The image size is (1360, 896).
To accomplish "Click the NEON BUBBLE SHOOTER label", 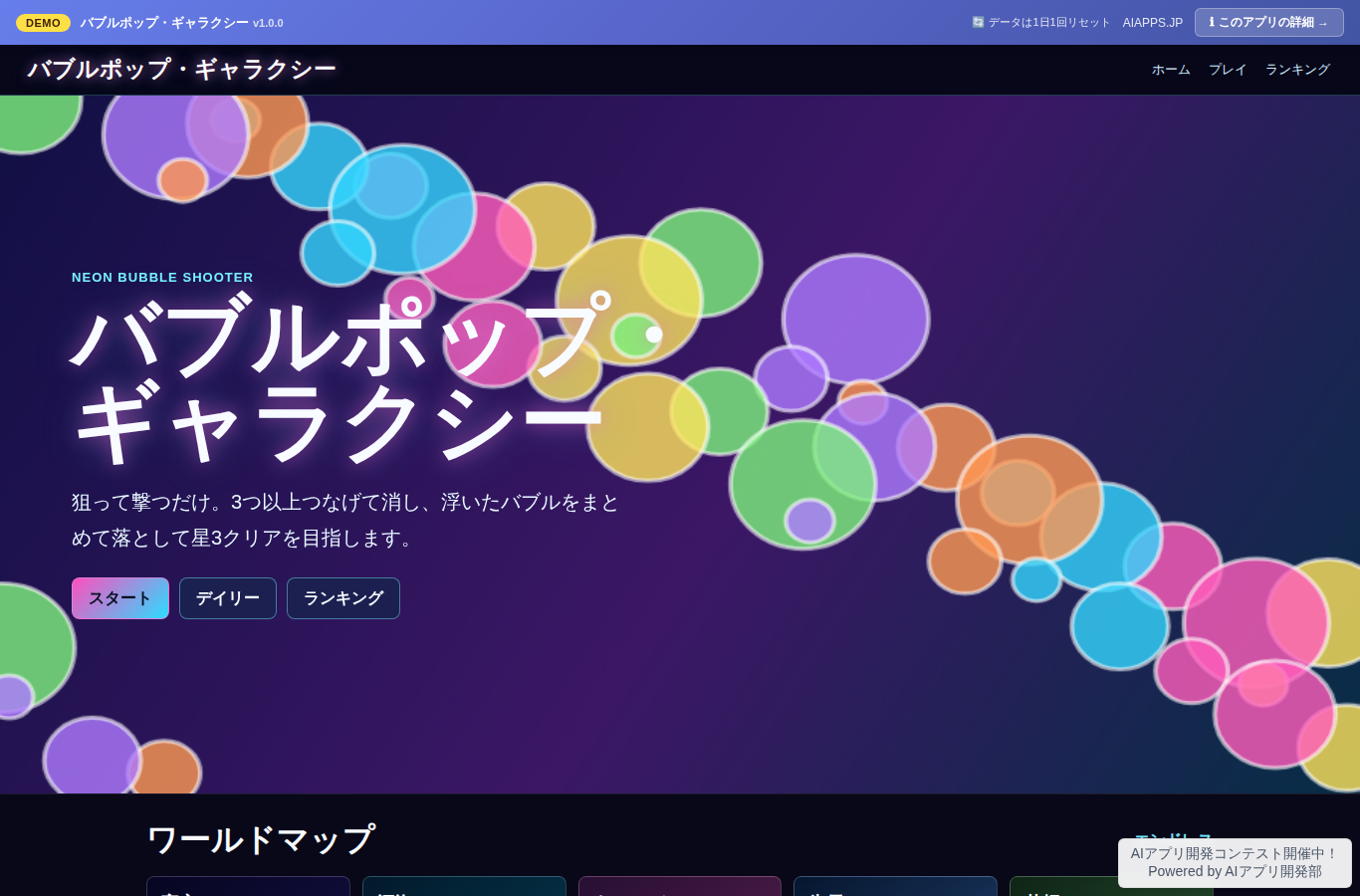I will 162,278.
